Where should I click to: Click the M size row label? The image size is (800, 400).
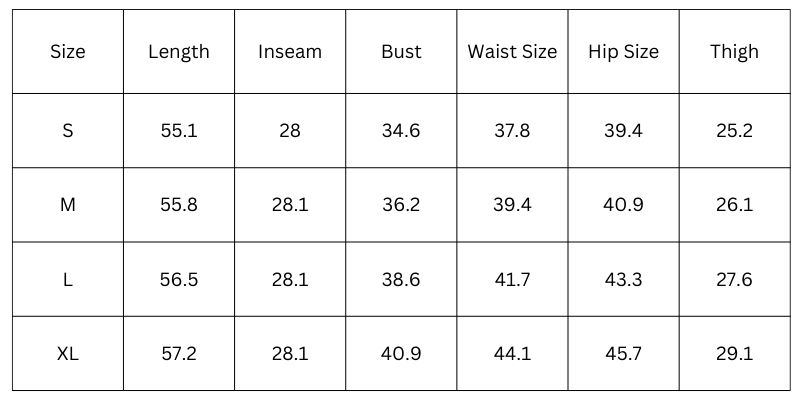point(68,205)
